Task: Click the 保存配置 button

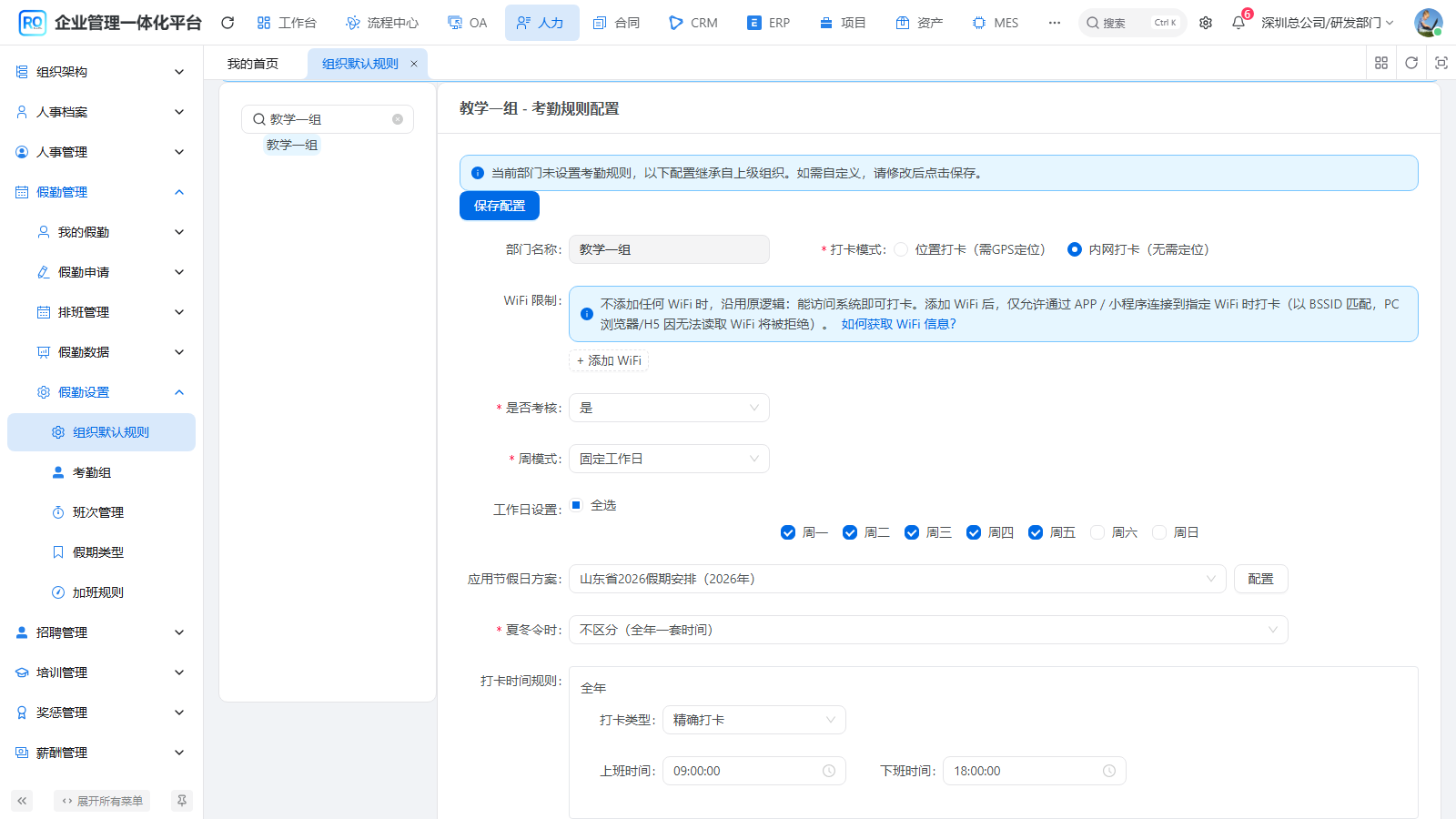Action: coord(500,206)
